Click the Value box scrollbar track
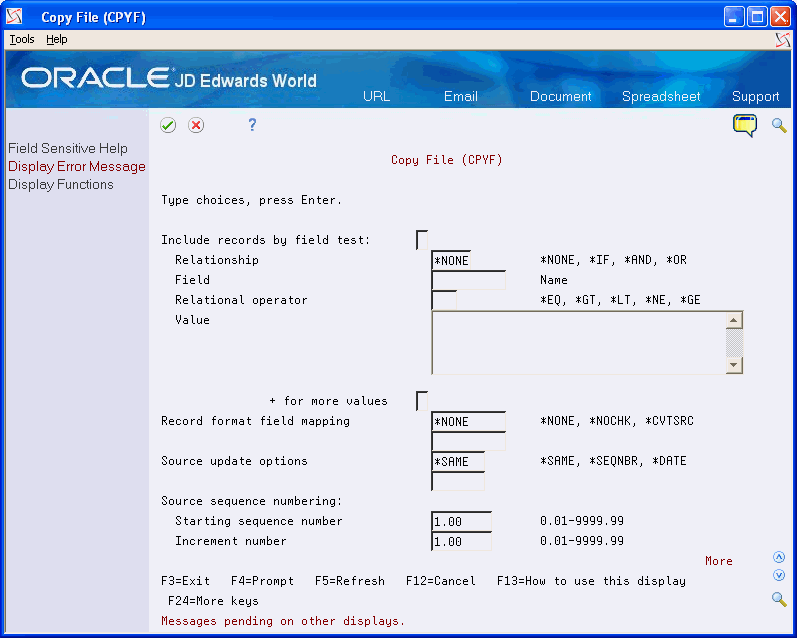The image size is (797, 638). point(734,343)
